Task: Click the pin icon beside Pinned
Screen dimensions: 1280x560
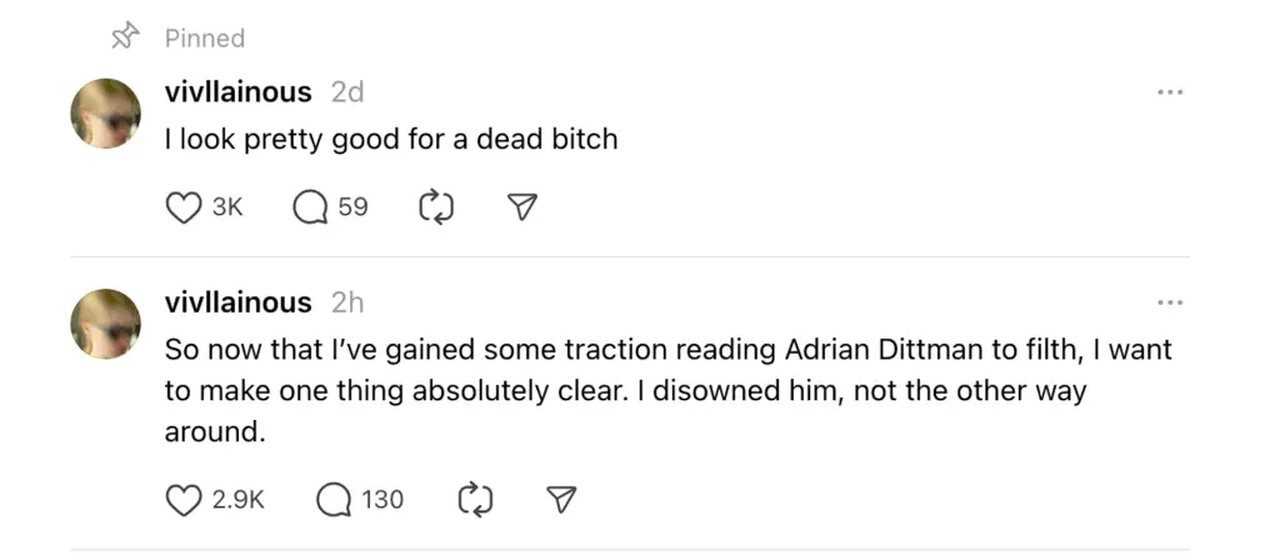Action: 123,38
